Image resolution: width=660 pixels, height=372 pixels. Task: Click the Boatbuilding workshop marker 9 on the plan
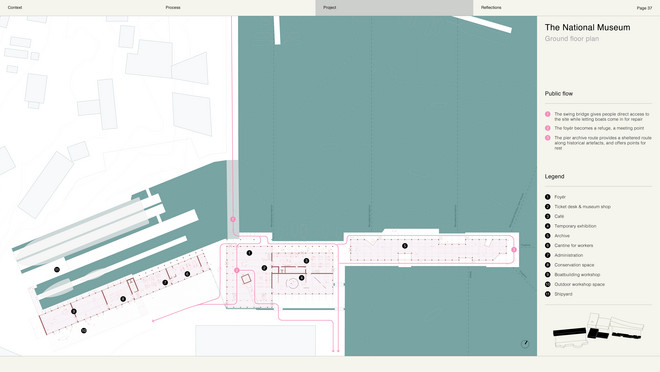pos(74,311)
